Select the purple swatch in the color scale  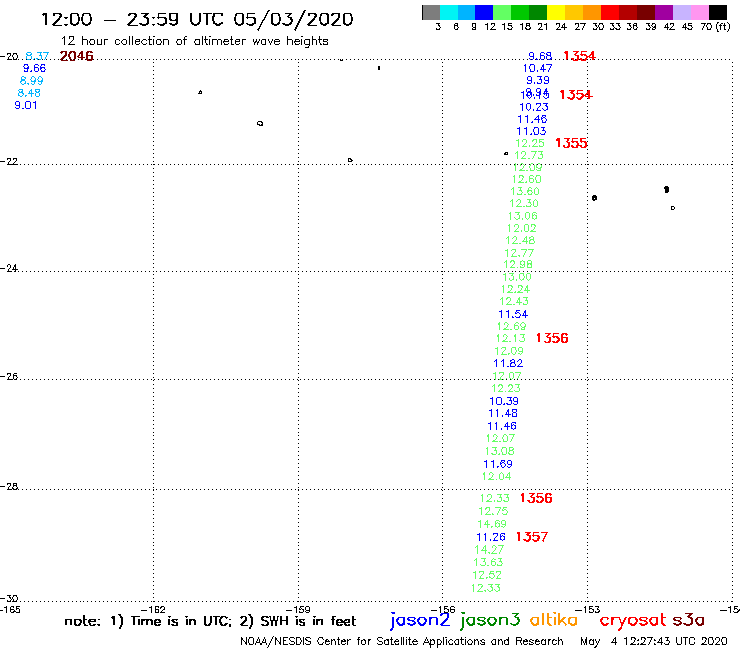664,12
